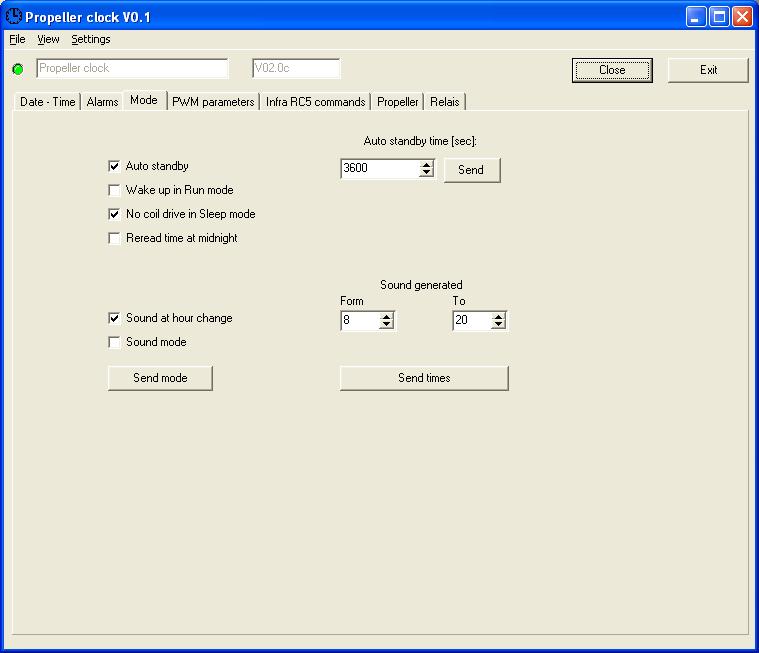Click the Send mode button
The width and height of the screenshot is (759, 653).
[x=160, y=378]
